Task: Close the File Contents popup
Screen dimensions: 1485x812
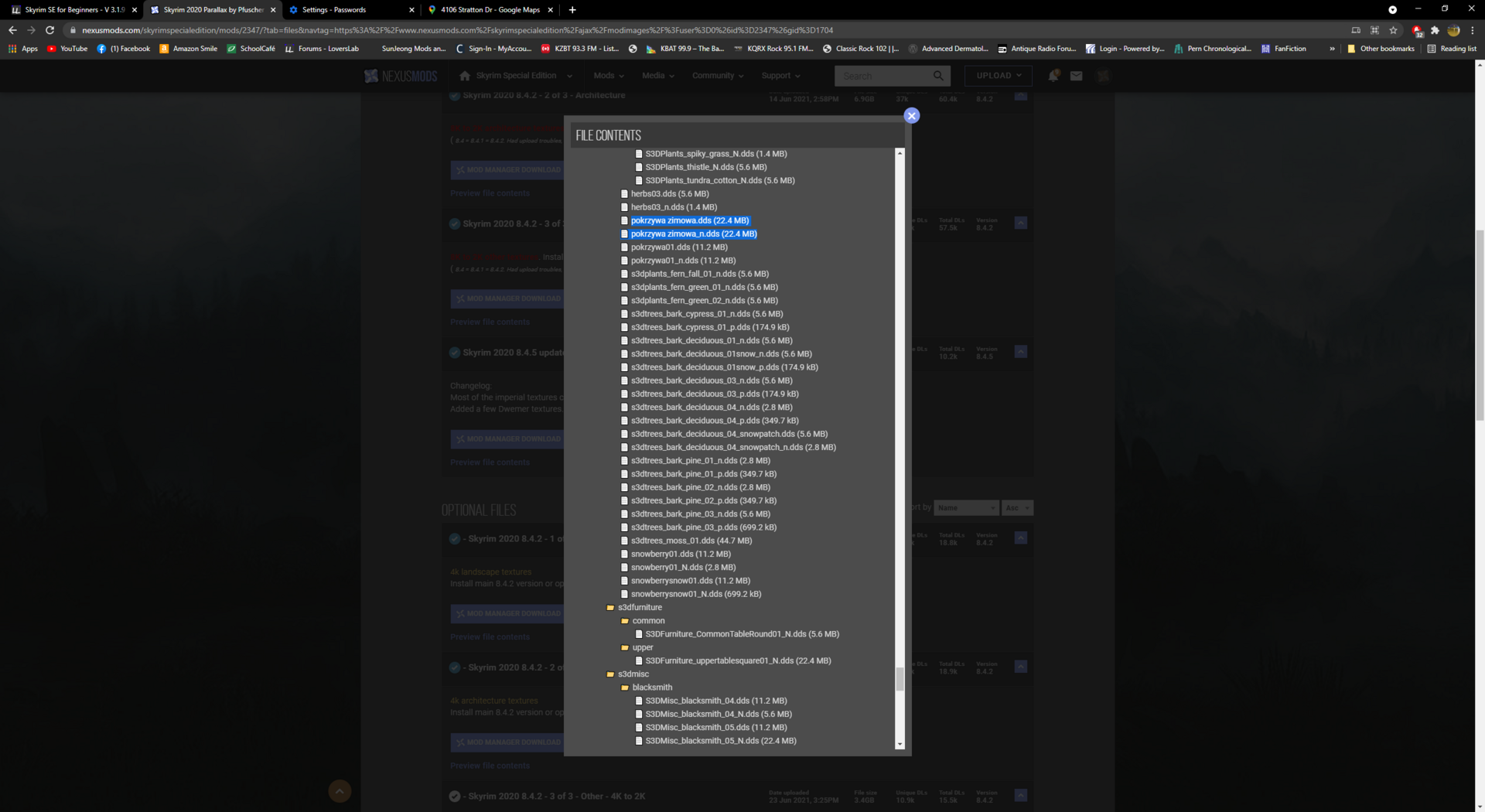Action: click(911, 116)
